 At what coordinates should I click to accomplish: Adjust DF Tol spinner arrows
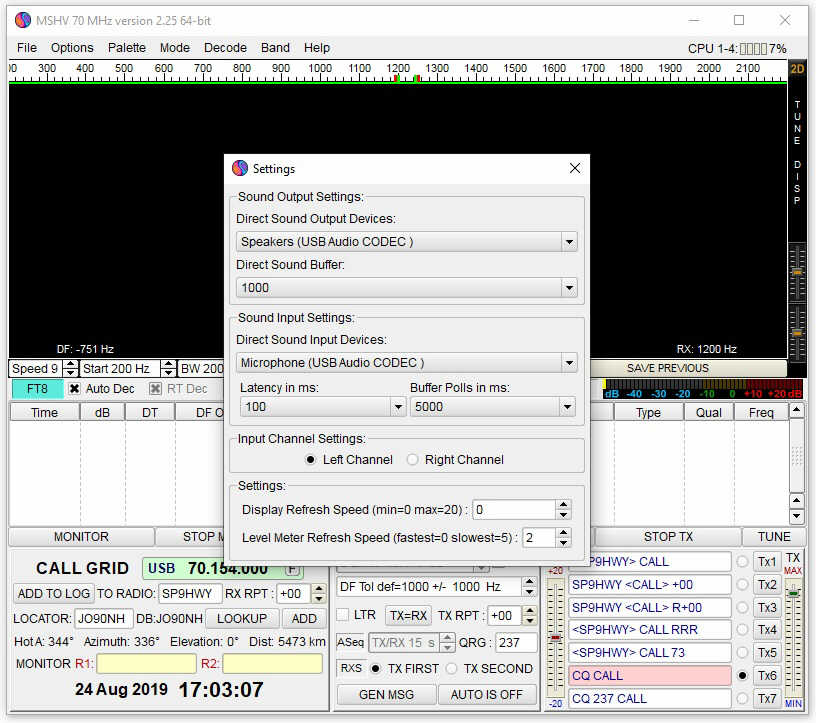(x=529, y=587)
